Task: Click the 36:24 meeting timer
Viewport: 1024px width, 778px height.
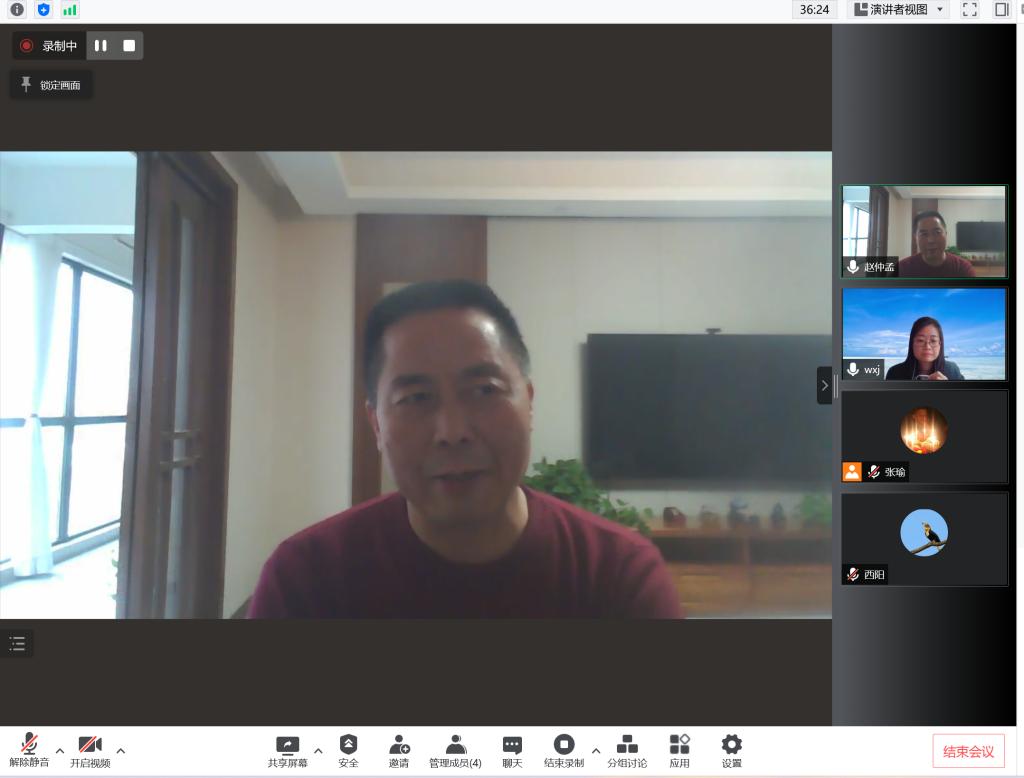Action: (814, 10)
